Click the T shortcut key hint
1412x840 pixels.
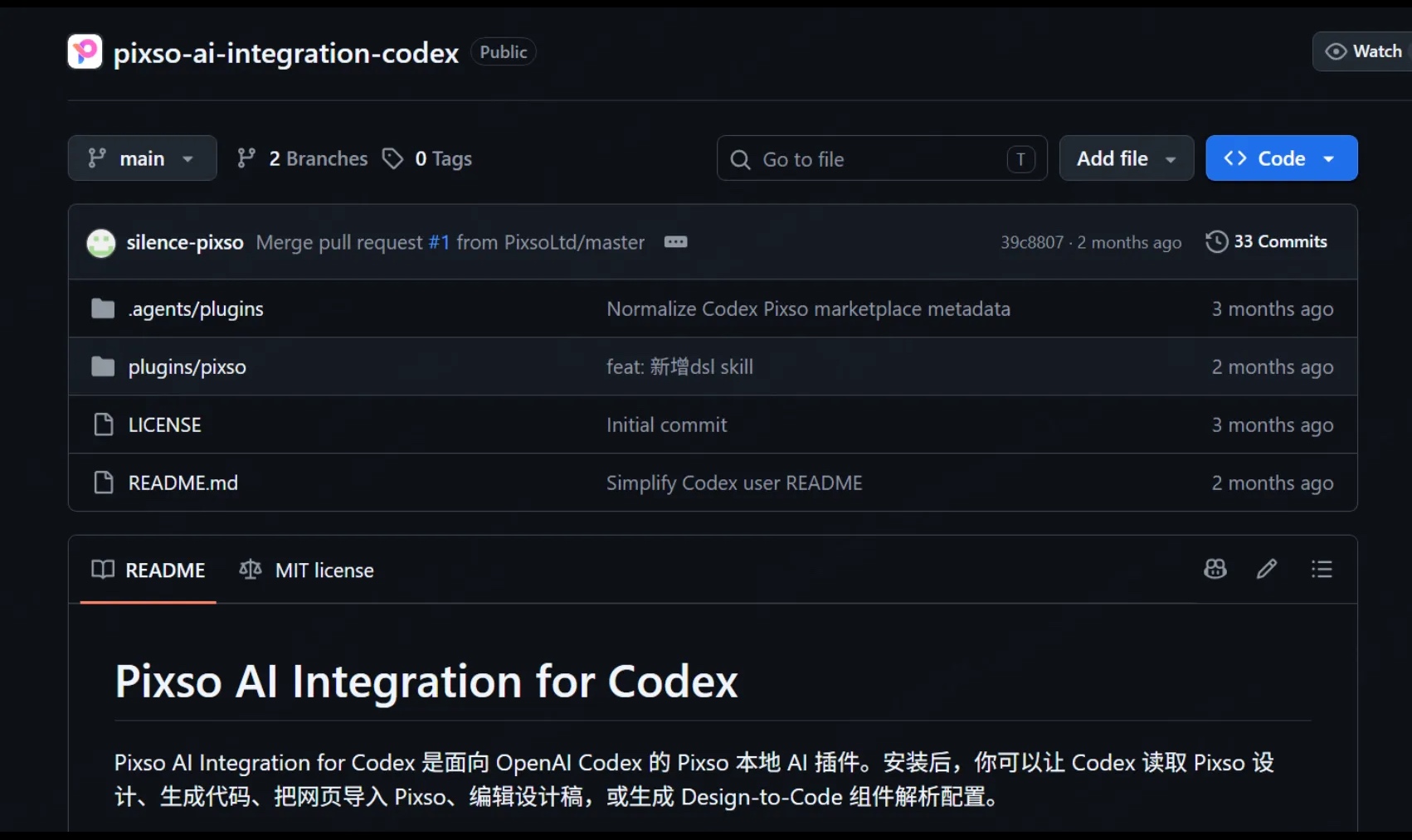[x=1021, y=159]
